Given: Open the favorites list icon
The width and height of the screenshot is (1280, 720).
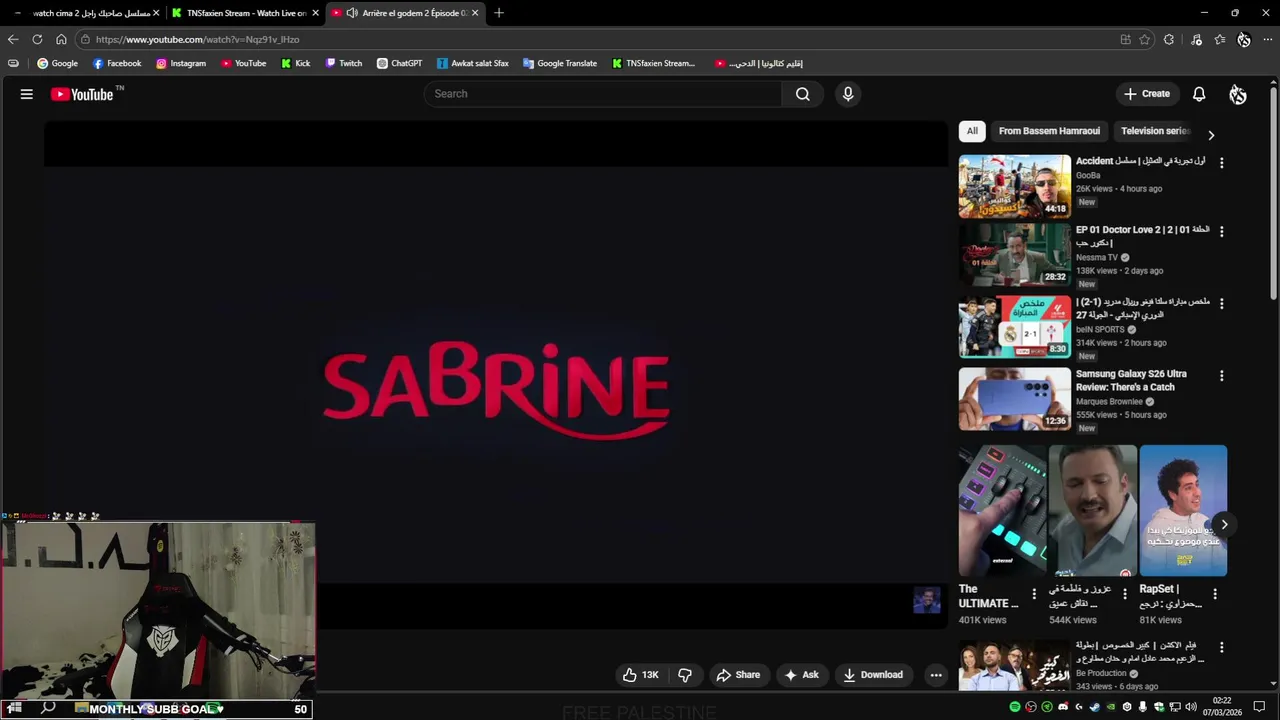Looking at the screenshot, I should coord(1220,39).
